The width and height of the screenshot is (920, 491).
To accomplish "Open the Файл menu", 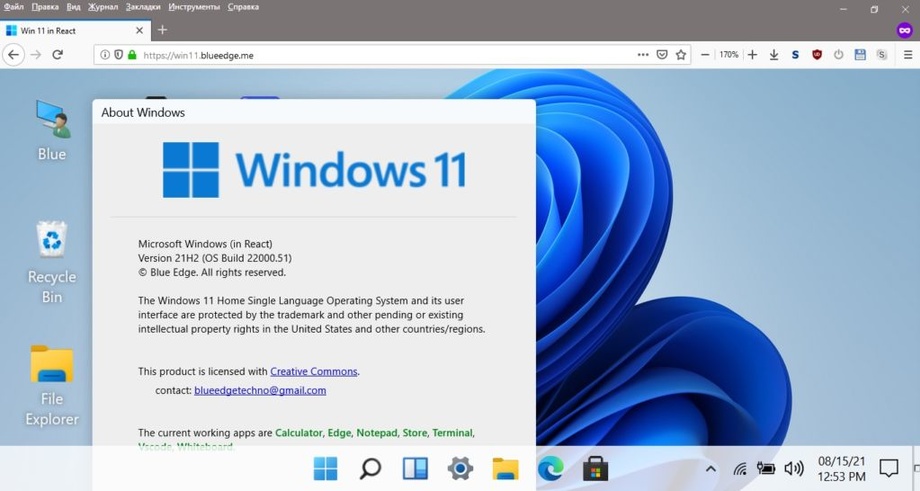I will coord(13,7).
